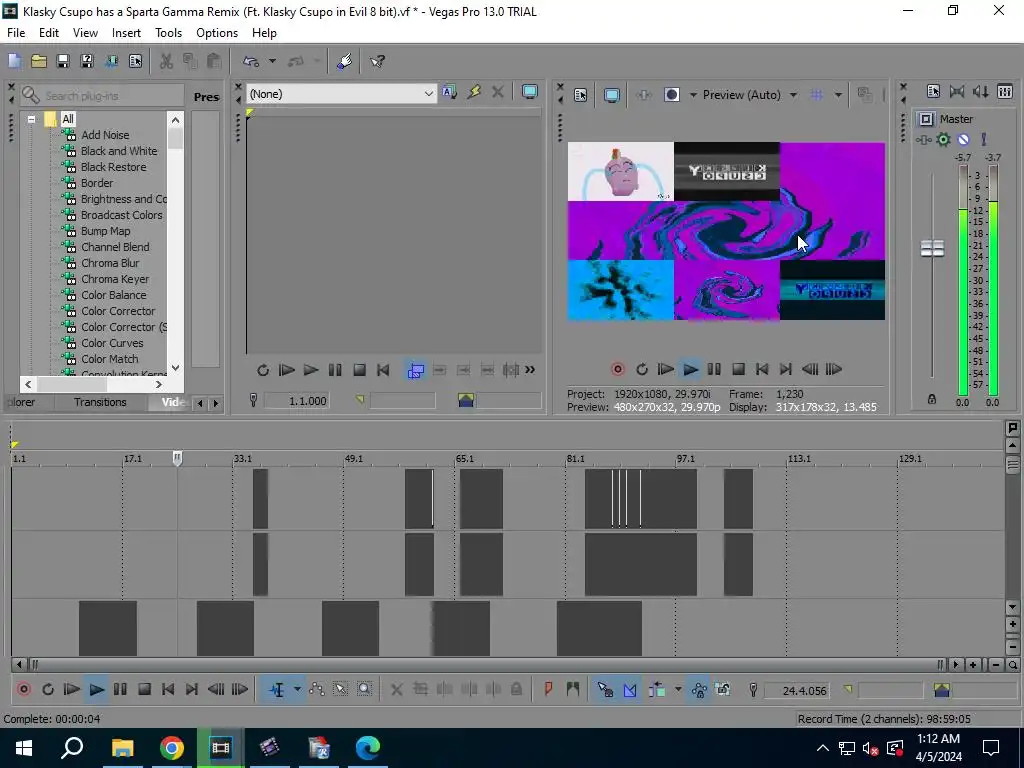
Task: Click the video preview Stop button
Action: 738,370
